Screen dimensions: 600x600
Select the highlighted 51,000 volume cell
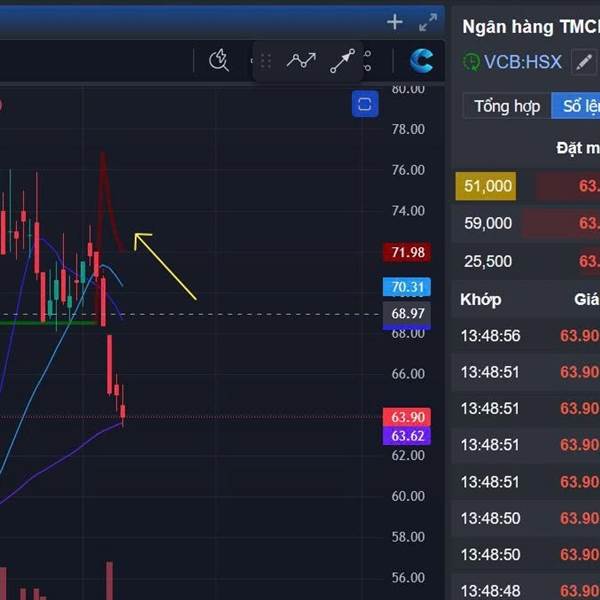486,186
